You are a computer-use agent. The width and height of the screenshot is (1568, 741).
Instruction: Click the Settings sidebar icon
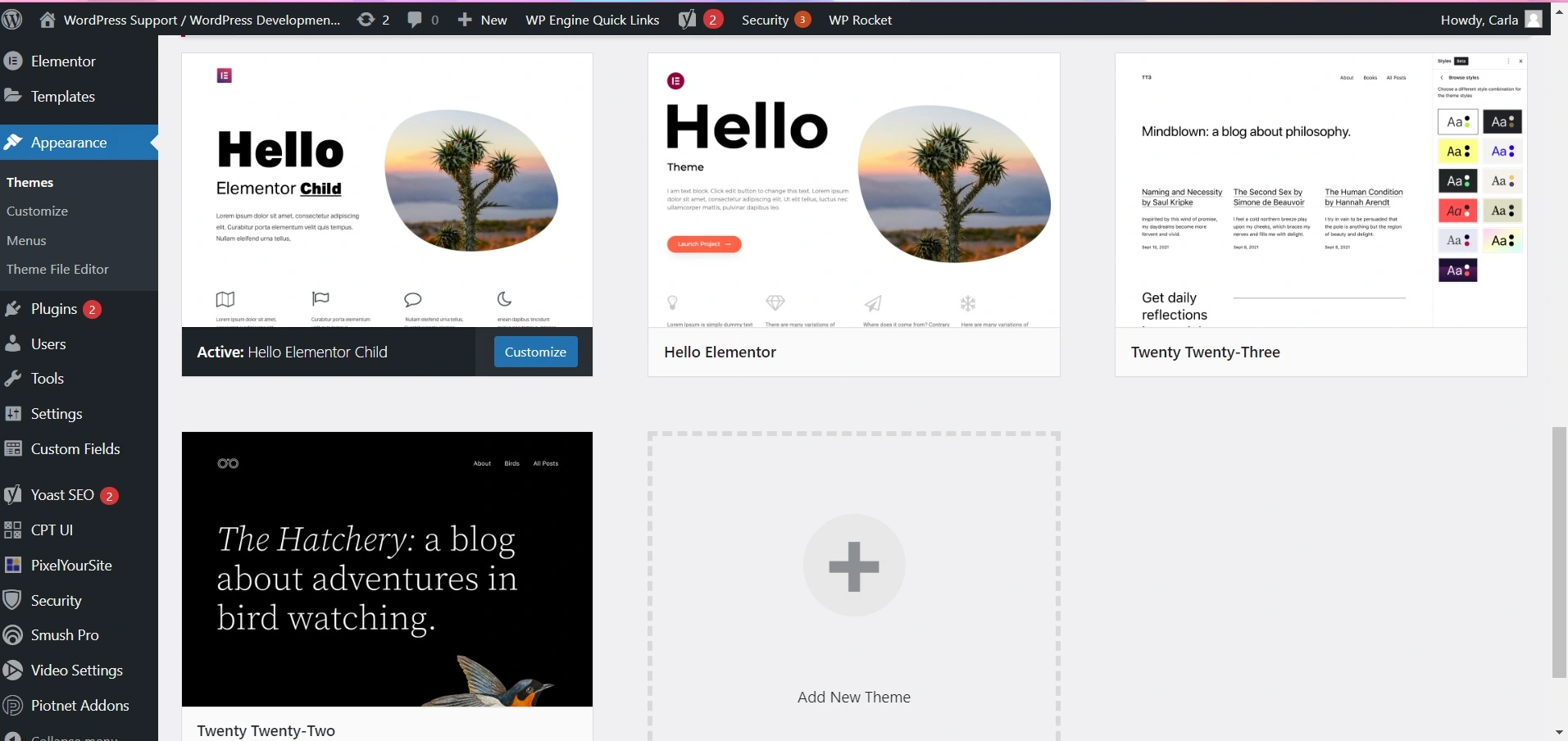(x=13, y=413)
